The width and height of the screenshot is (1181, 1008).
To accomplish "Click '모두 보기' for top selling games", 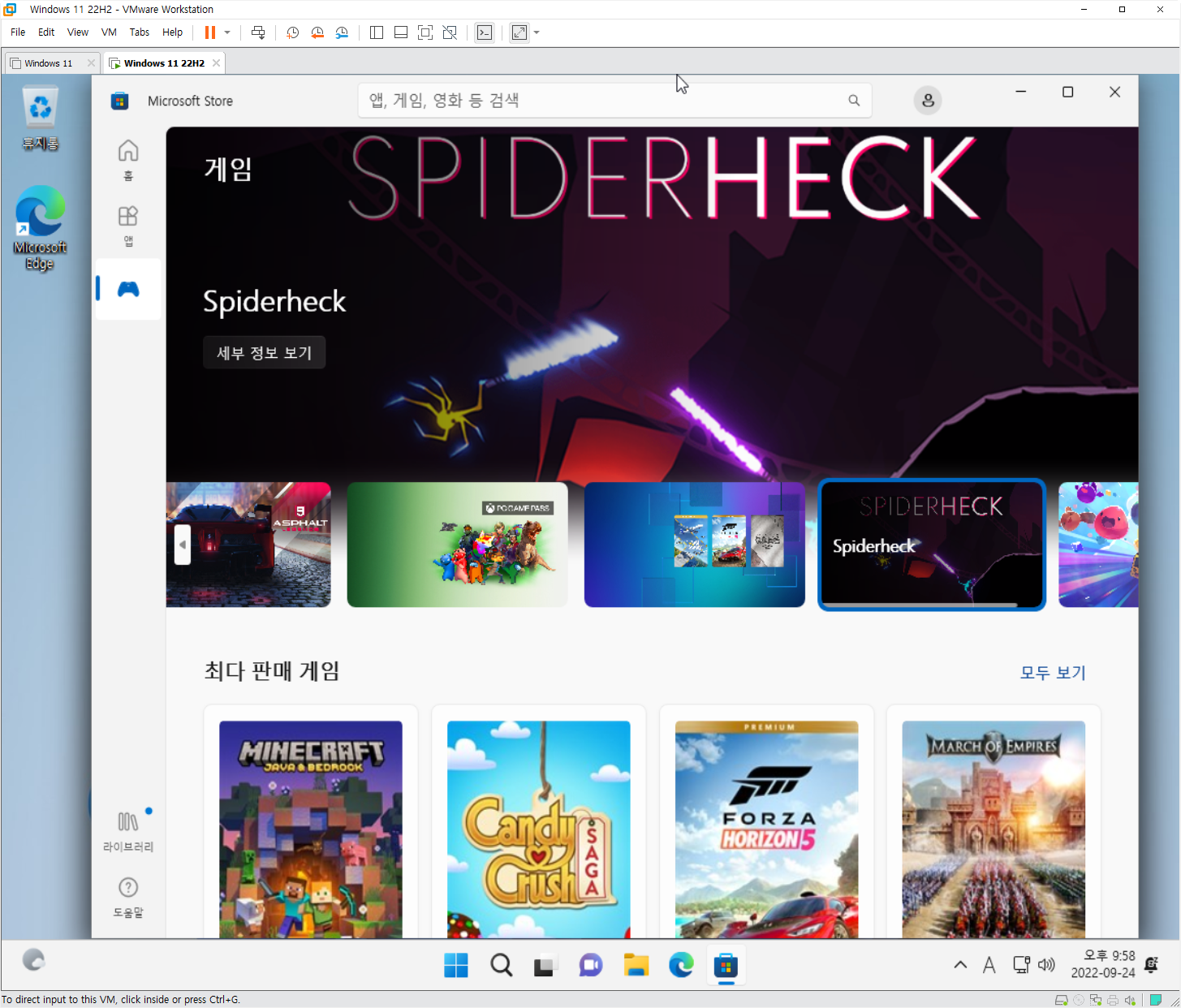I will [1053, 673].
